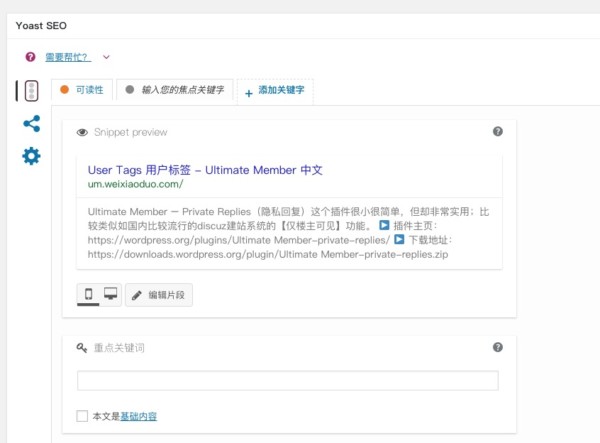The width and height of the screenshot is (600, 443).
Task: Open the Yoast content optimization traffic-light tab
Action: [31, 91]
